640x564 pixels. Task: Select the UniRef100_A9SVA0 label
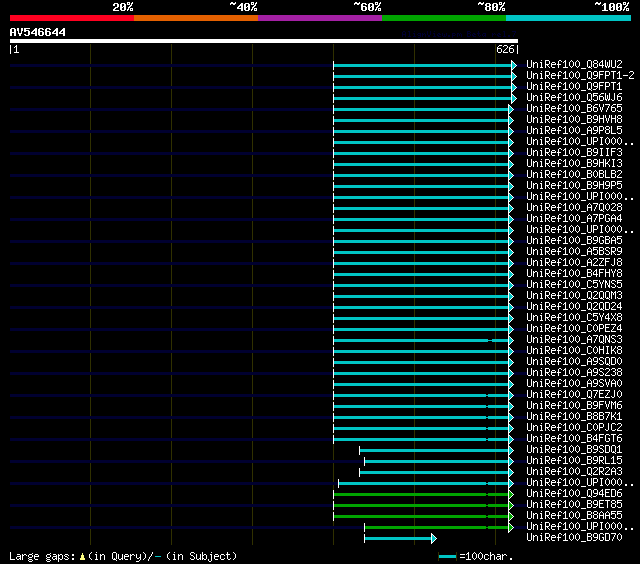[574, 384]
